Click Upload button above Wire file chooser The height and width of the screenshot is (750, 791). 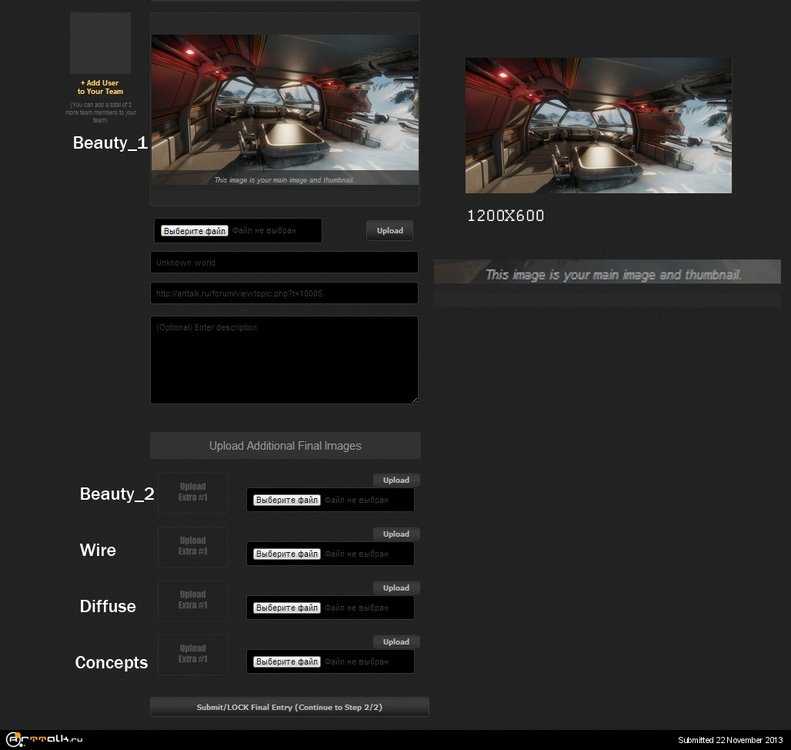[x=396, y=534]
